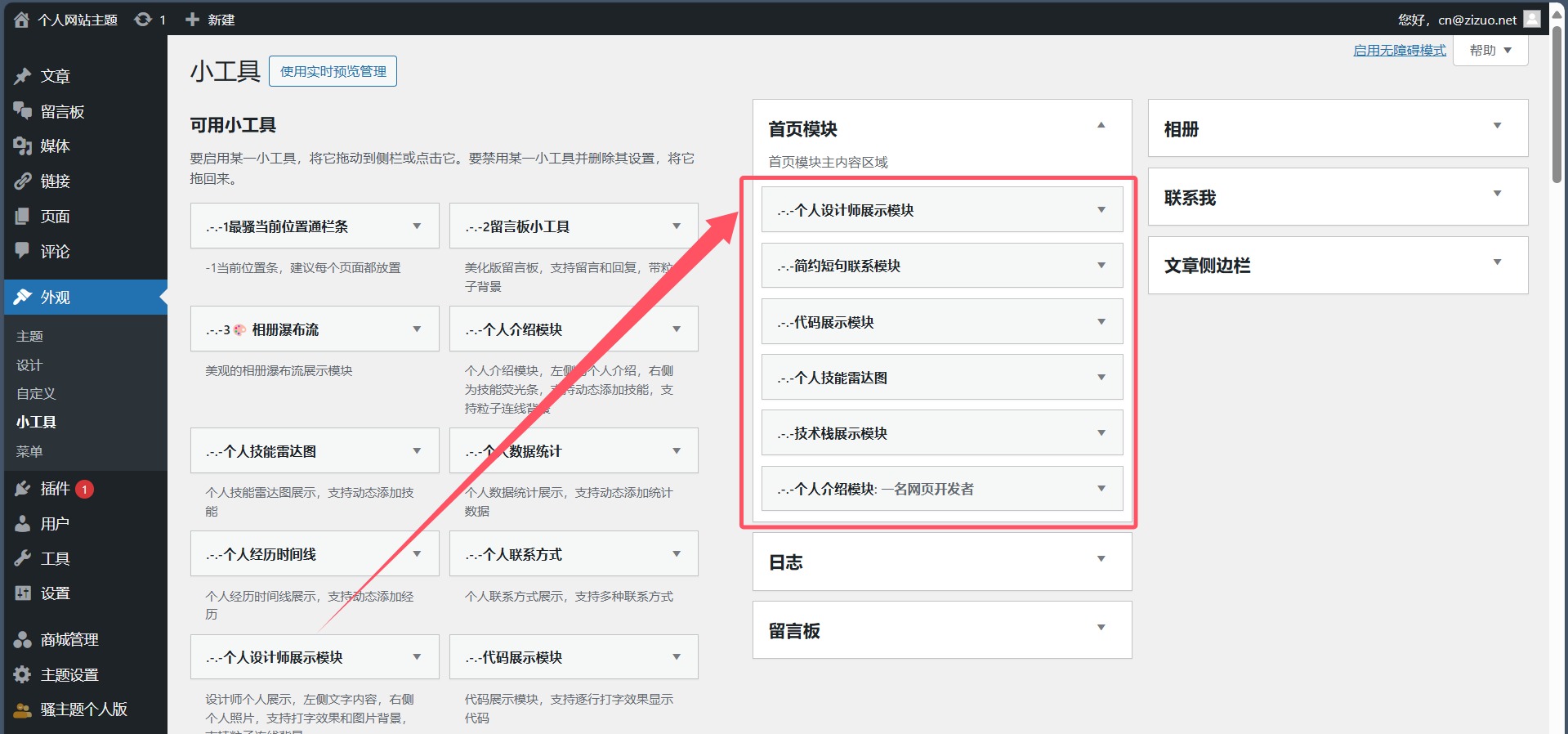
Task: Open dropdown for 相册瀑布流 widget
Action: pos(417,329)
